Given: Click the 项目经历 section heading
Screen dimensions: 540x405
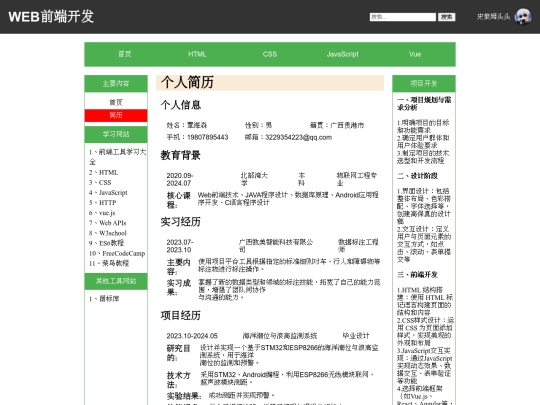Looking at the screenshot, I should (180, 315).
